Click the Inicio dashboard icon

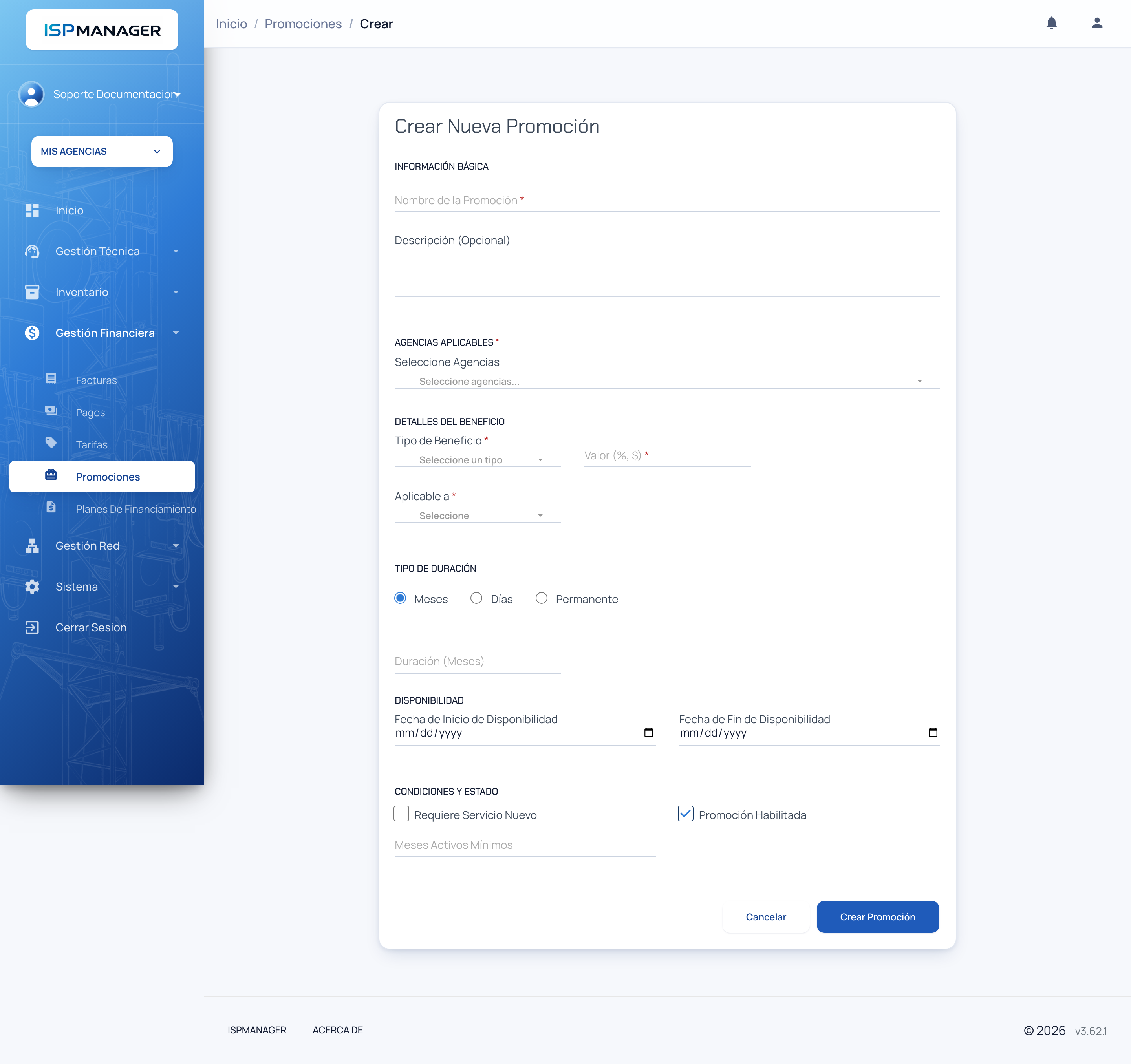33,210
